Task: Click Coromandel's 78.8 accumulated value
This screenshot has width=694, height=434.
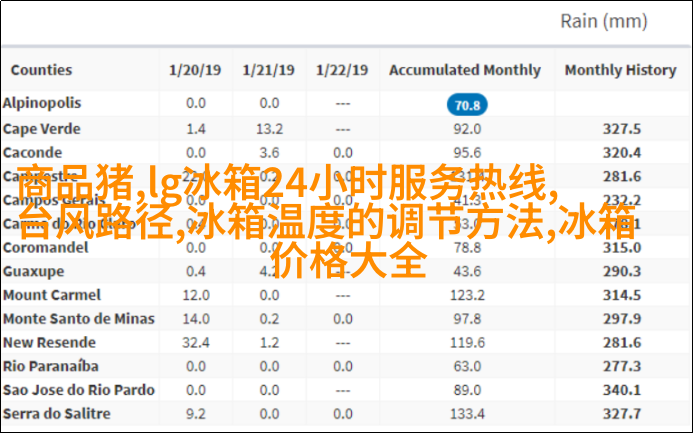Action: (x=467, y=247)
